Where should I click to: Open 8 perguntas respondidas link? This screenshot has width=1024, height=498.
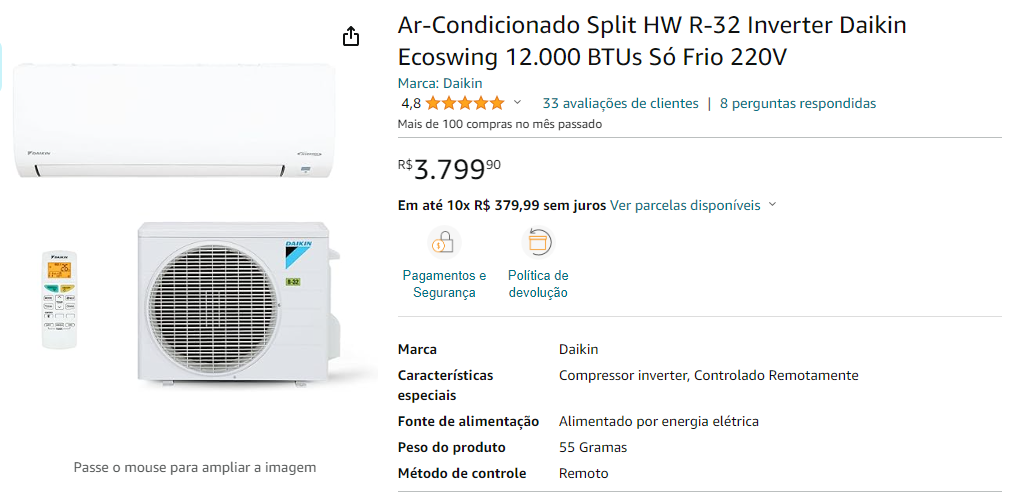798,103
